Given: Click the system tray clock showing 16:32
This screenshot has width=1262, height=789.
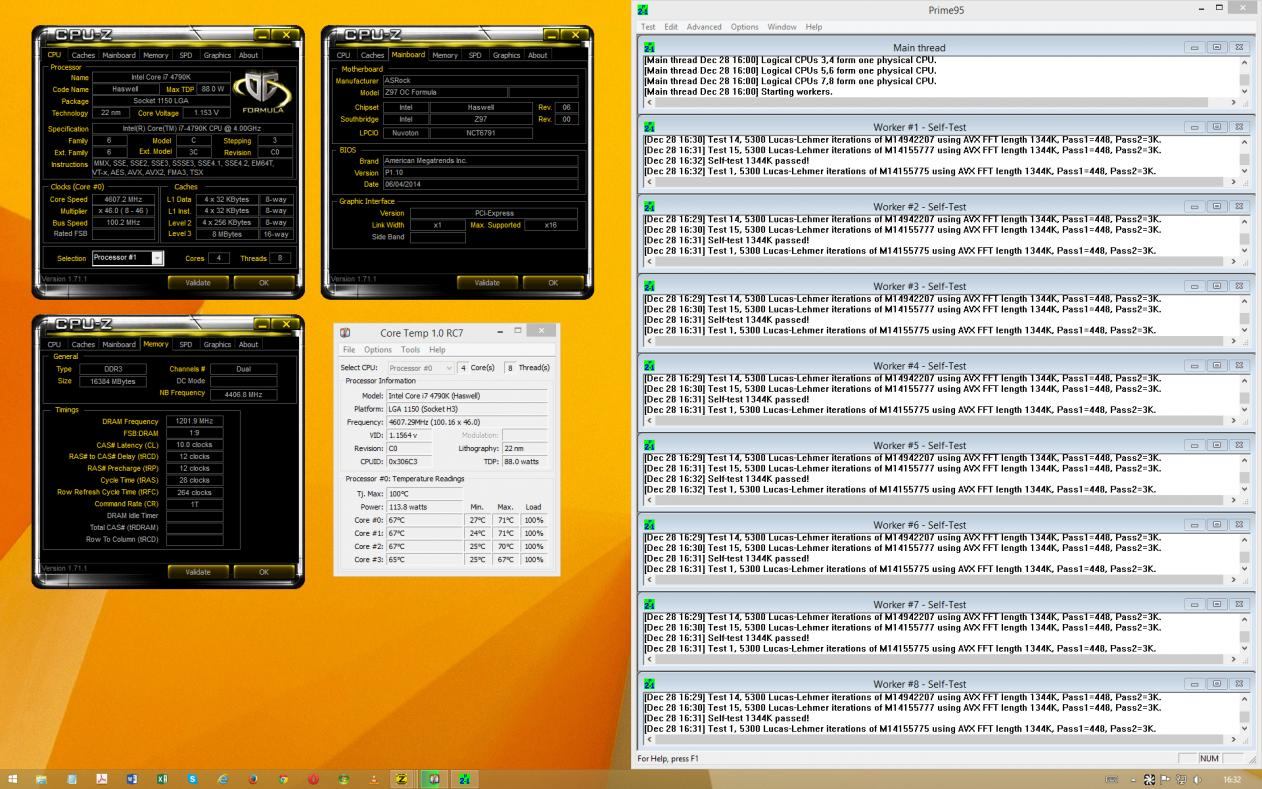Looking at the screenshot, I should click(x=1232, y=780).
